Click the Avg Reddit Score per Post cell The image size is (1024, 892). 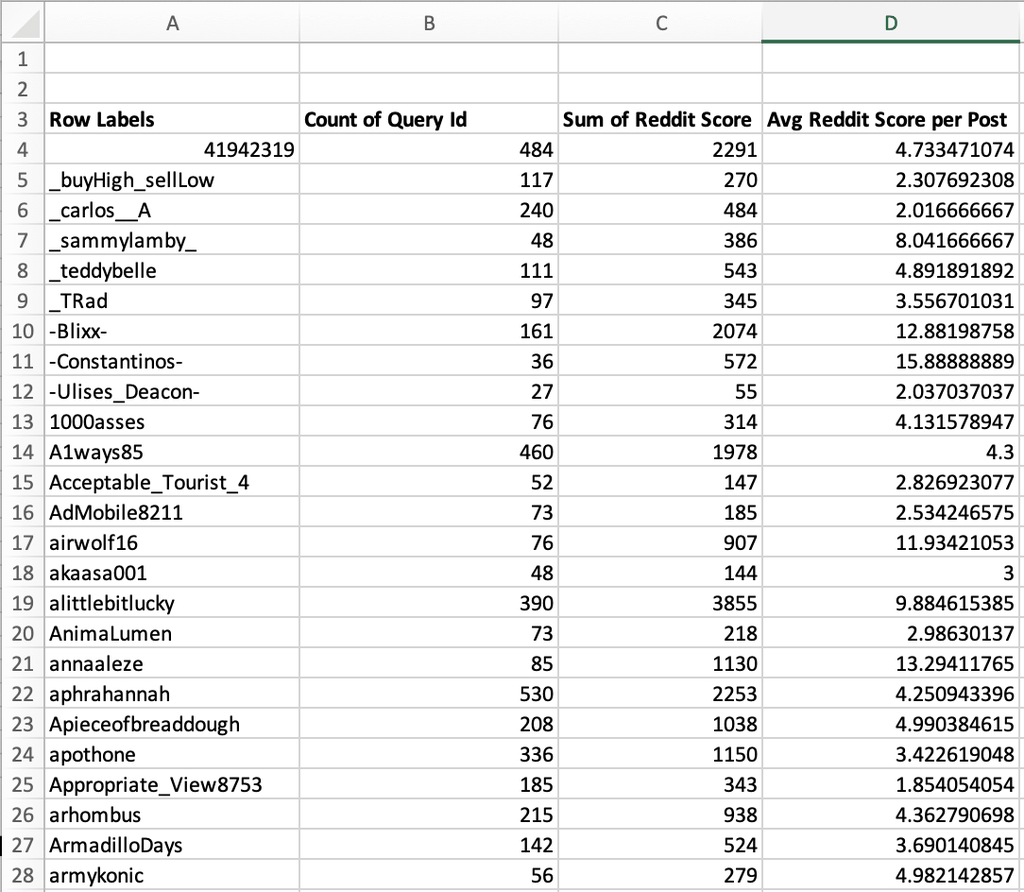pyautogui.click(x=892, y=120)
